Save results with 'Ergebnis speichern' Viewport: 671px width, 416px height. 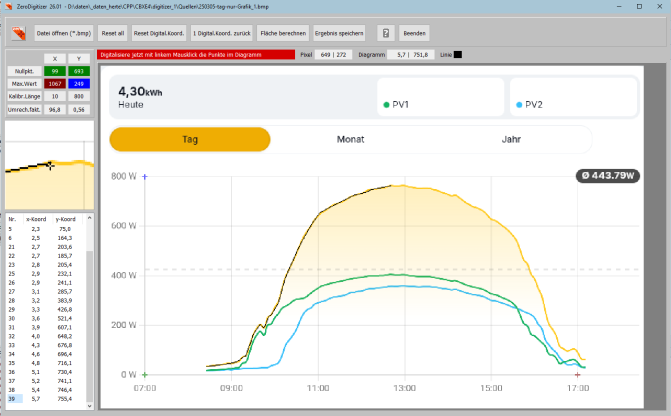340,33
